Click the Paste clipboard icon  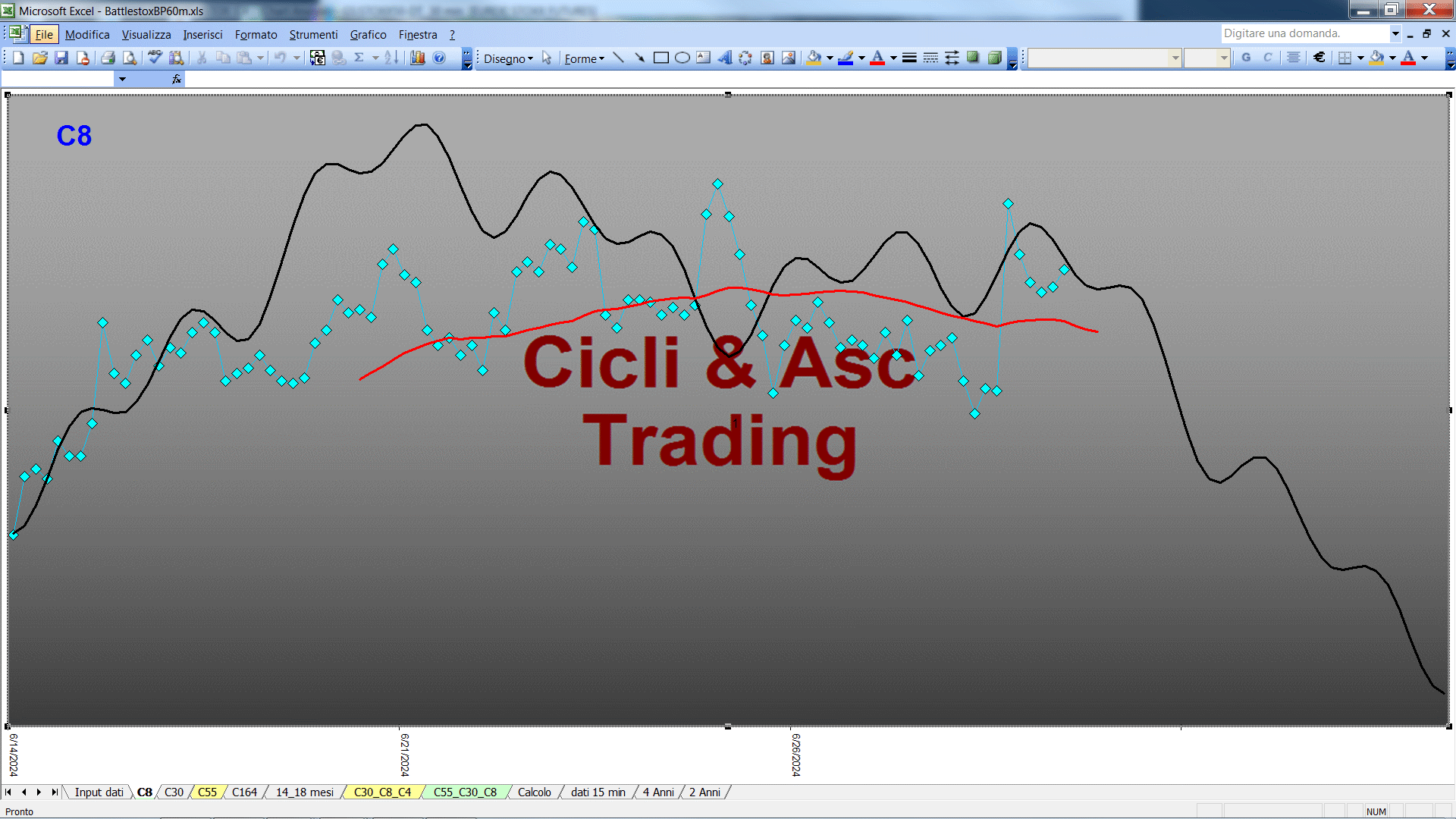244,58
